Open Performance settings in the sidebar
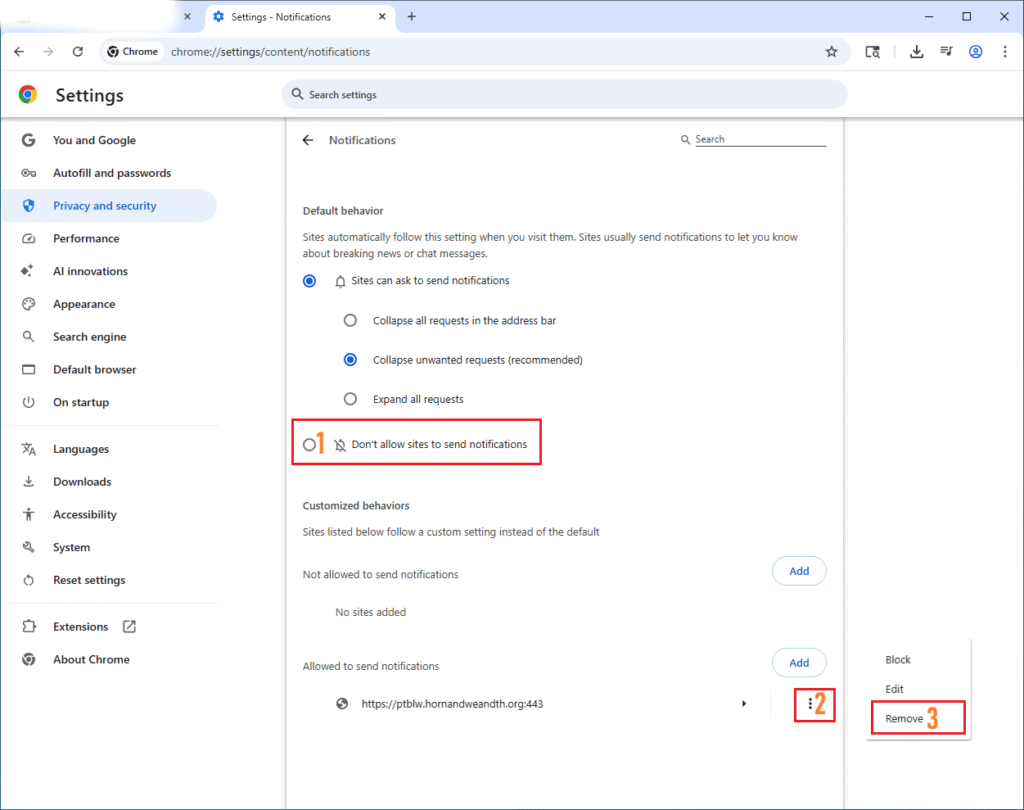This screenshot has width=1024, height=810. tap(86, 239)
